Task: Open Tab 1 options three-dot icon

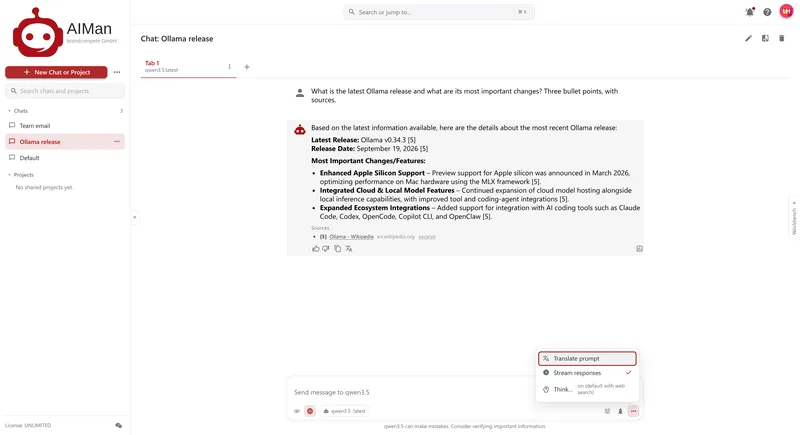Action: (229, 67)
